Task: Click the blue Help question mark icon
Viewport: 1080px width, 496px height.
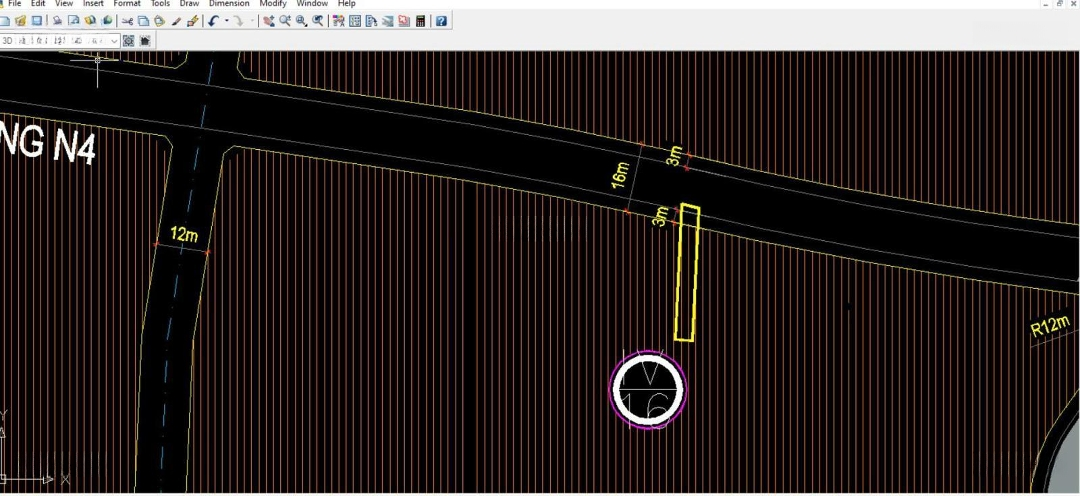Action: point(441,21)
